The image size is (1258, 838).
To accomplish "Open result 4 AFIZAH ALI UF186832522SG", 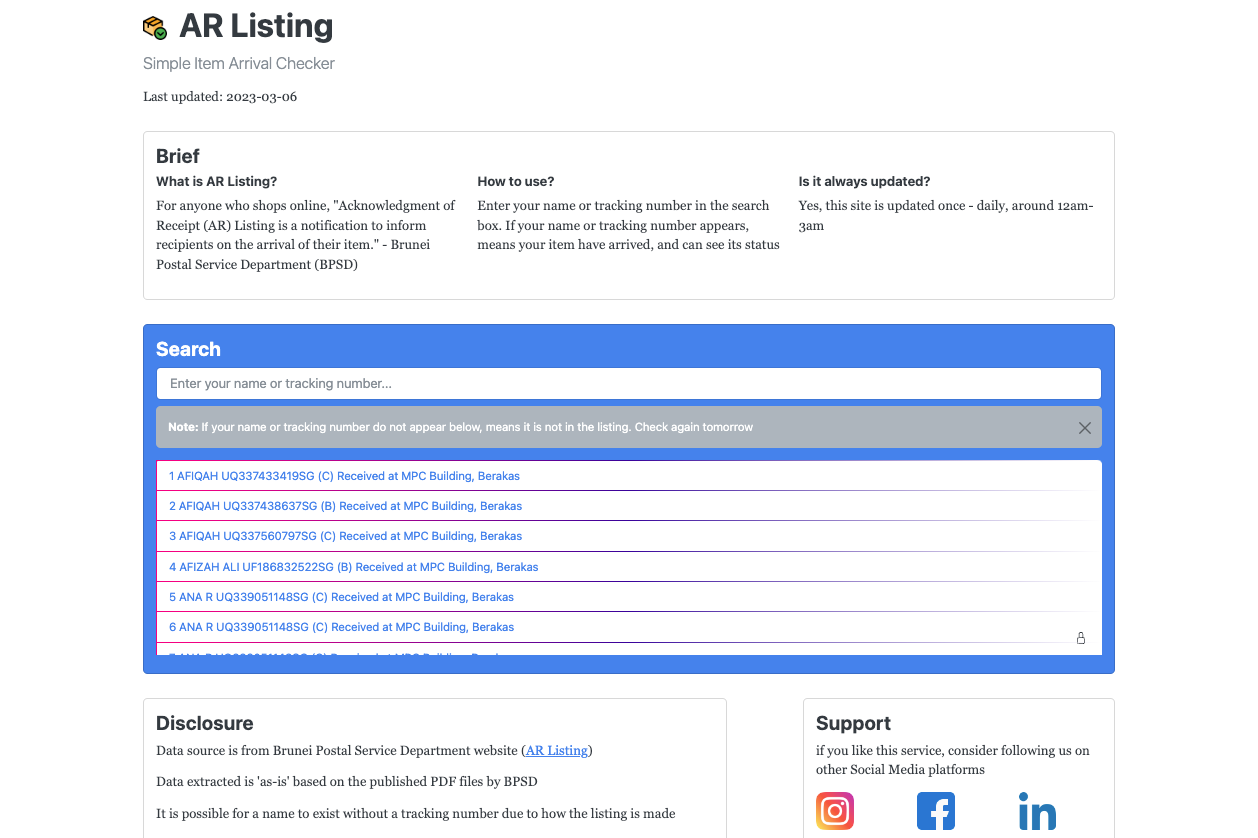I will (353, 567).
